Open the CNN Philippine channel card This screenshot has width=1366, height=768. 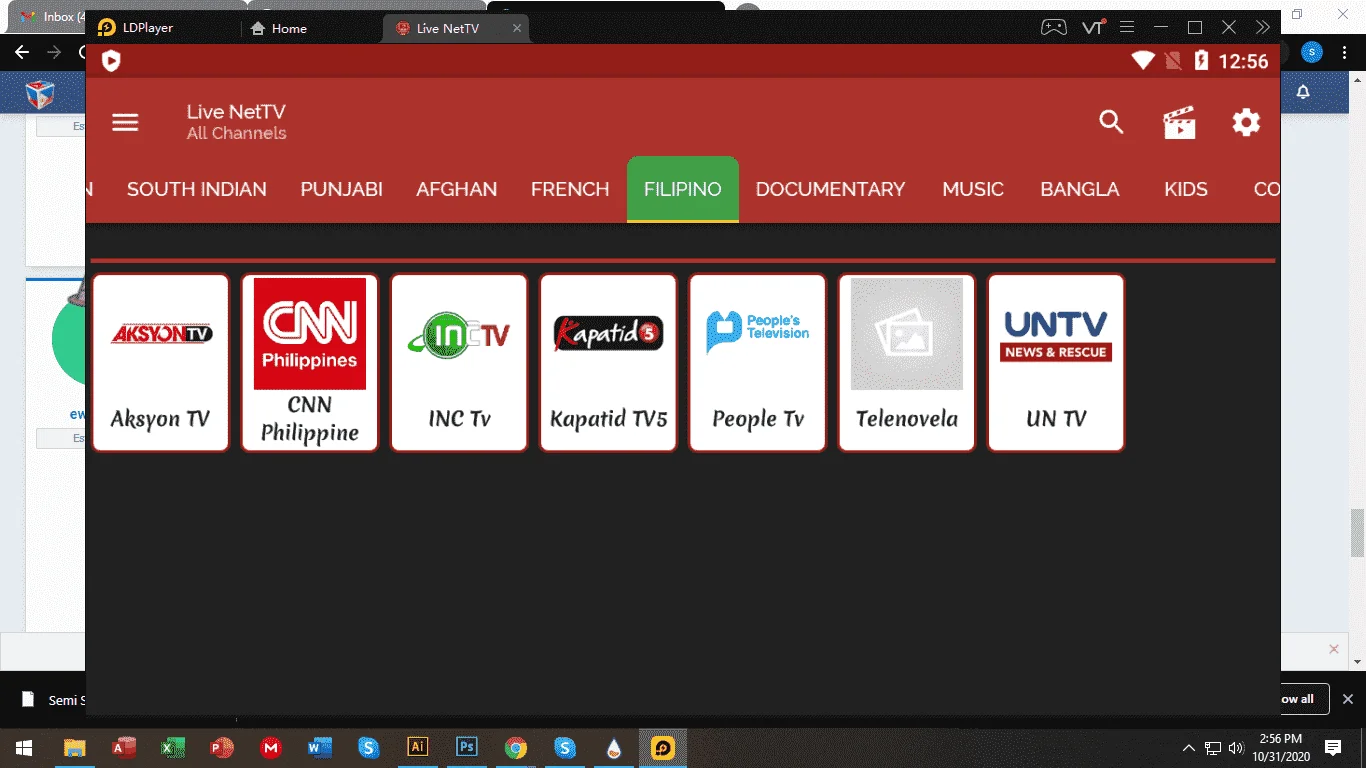point(310,363)
